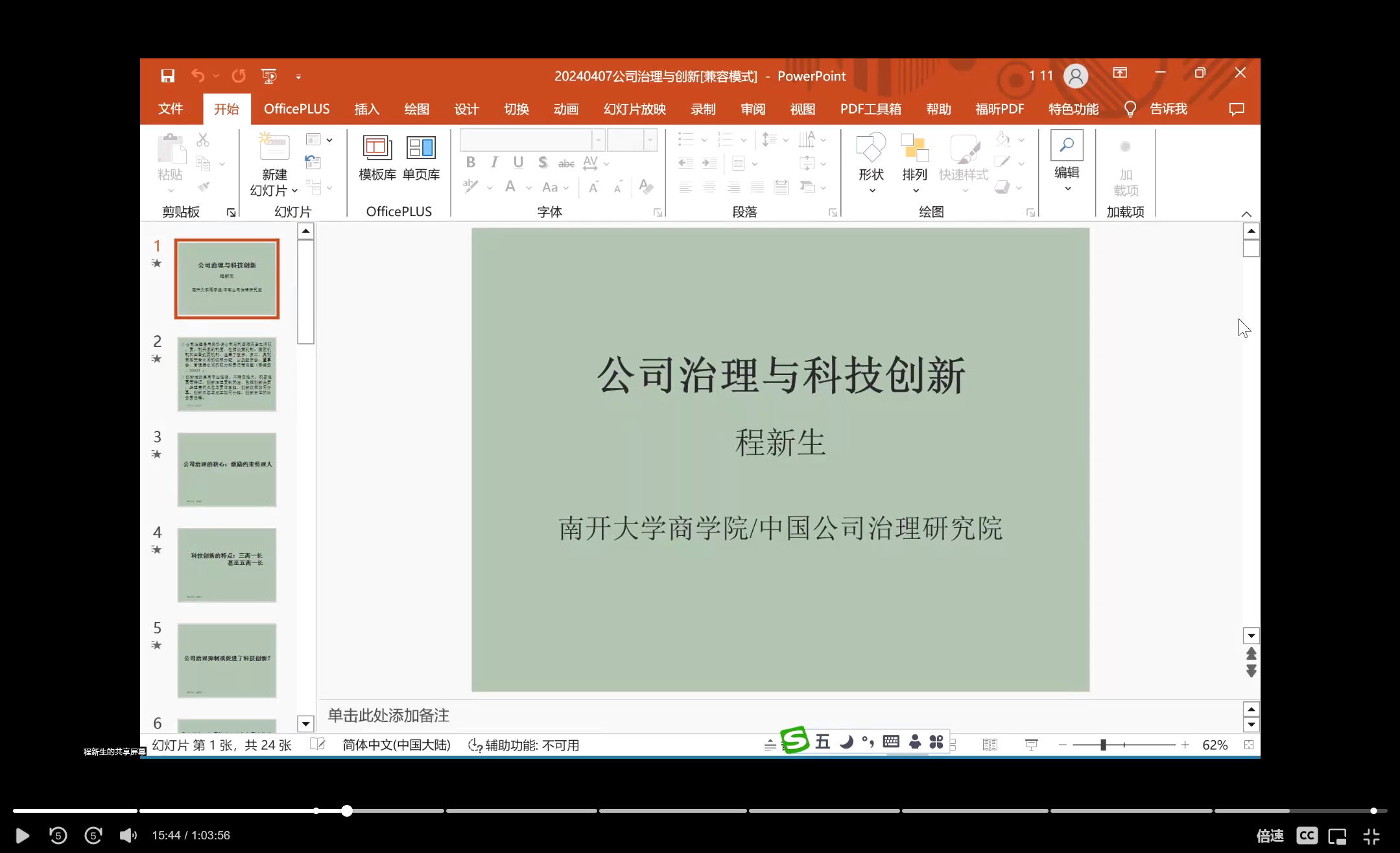This screenshot has width=1400, height=853.
Task: Click the 形状 shapes icon
Action: click(x=870, y=149)
